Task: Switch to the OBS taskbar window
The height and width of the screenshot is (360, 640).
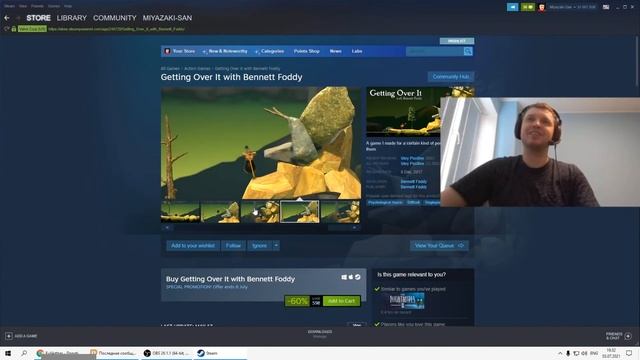Action: click(167, 353)
